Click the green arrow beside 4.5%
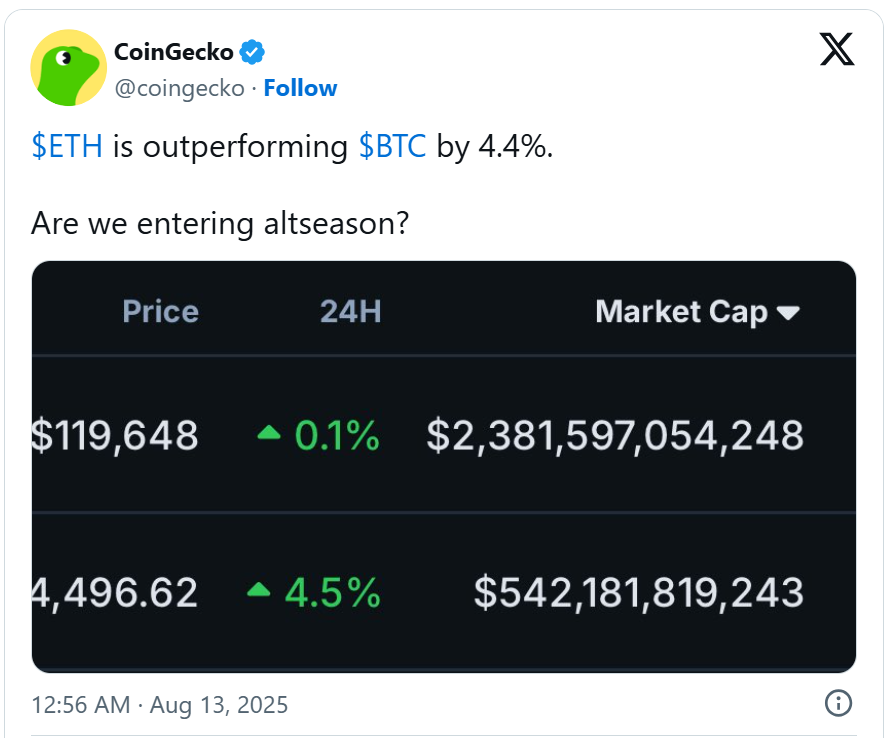This screenshot has width=886, height=738. click(259, 589)
